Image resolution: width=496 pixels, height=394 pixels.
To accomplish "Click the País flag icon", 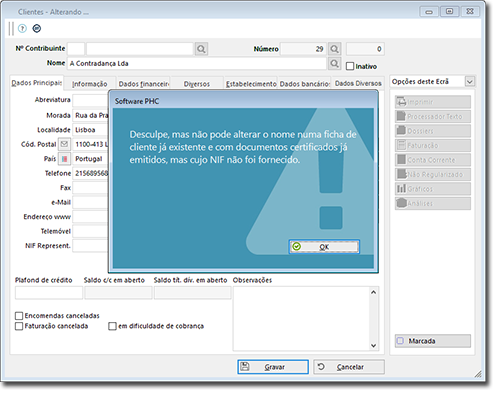I will 64,159.
